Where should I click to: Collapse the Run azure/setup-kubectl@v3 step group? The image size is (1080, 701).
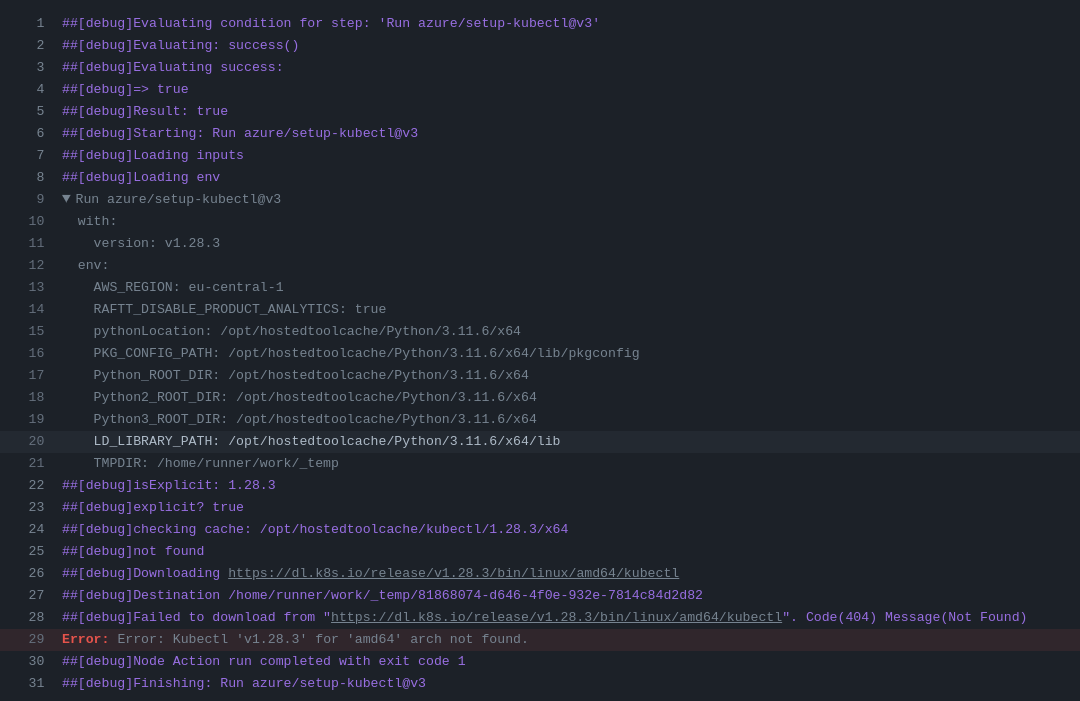67,199
